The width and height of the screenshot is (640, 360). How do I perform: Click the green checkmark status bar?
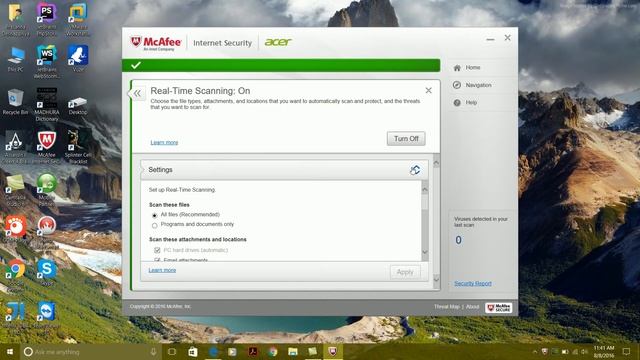click(x=281, y=65)
